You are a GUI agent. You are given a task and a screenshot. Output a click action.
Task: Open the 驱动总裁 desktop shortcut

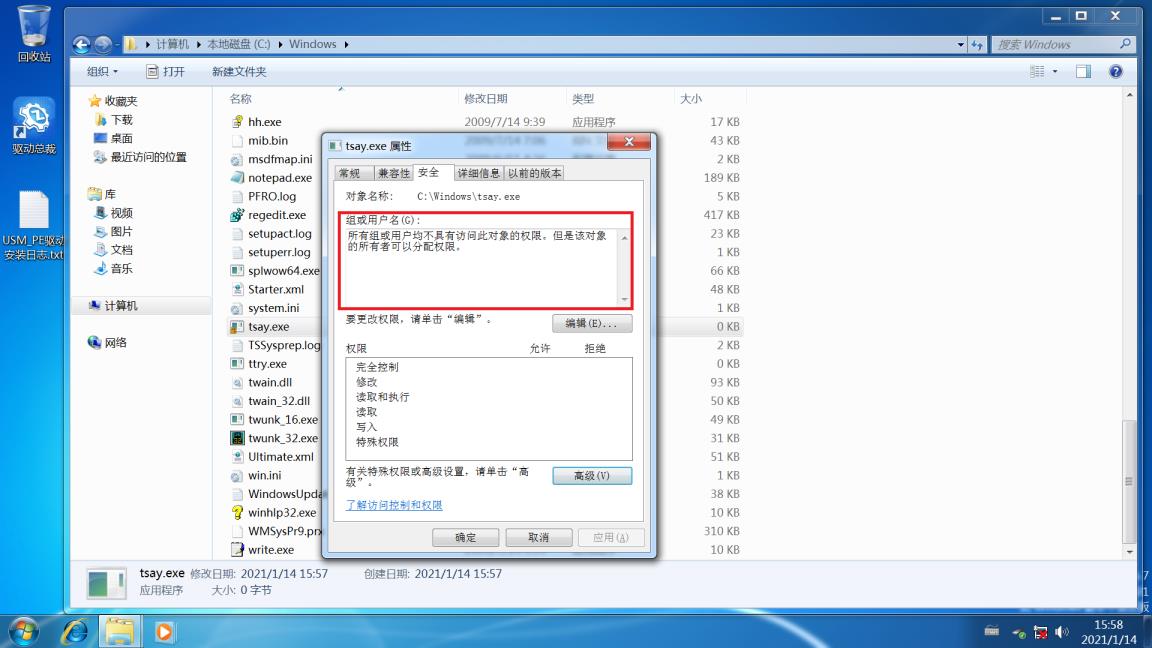pyautogui.click(x=34, y=126)
